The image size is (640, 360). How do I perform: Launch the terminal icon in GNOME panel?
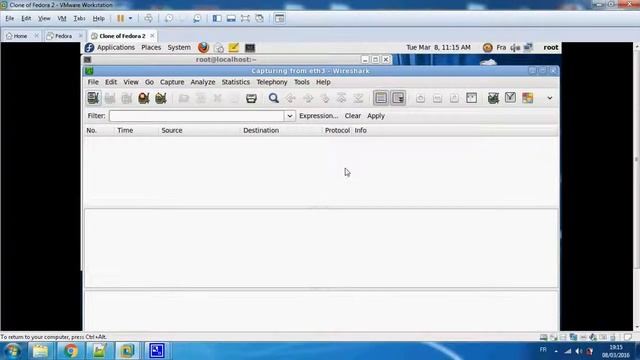click(x=250, y=48)
